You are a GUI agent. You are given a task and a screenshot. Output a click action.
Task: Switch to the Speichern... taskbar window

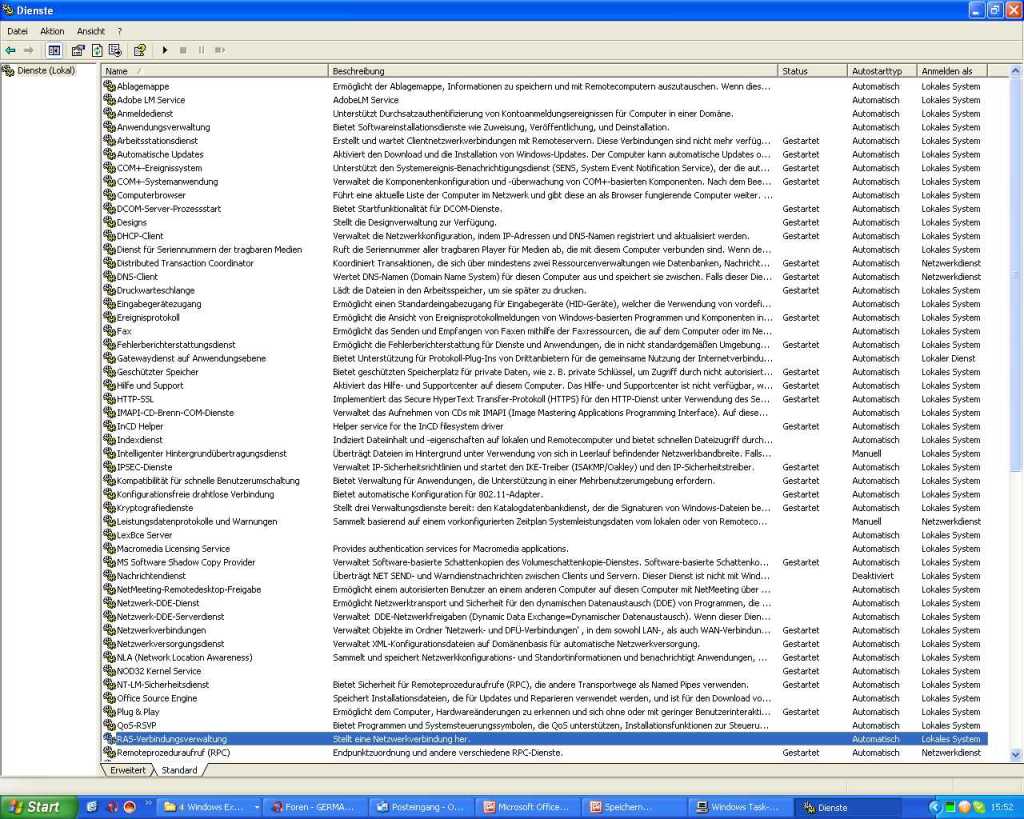tap(633, 808)
